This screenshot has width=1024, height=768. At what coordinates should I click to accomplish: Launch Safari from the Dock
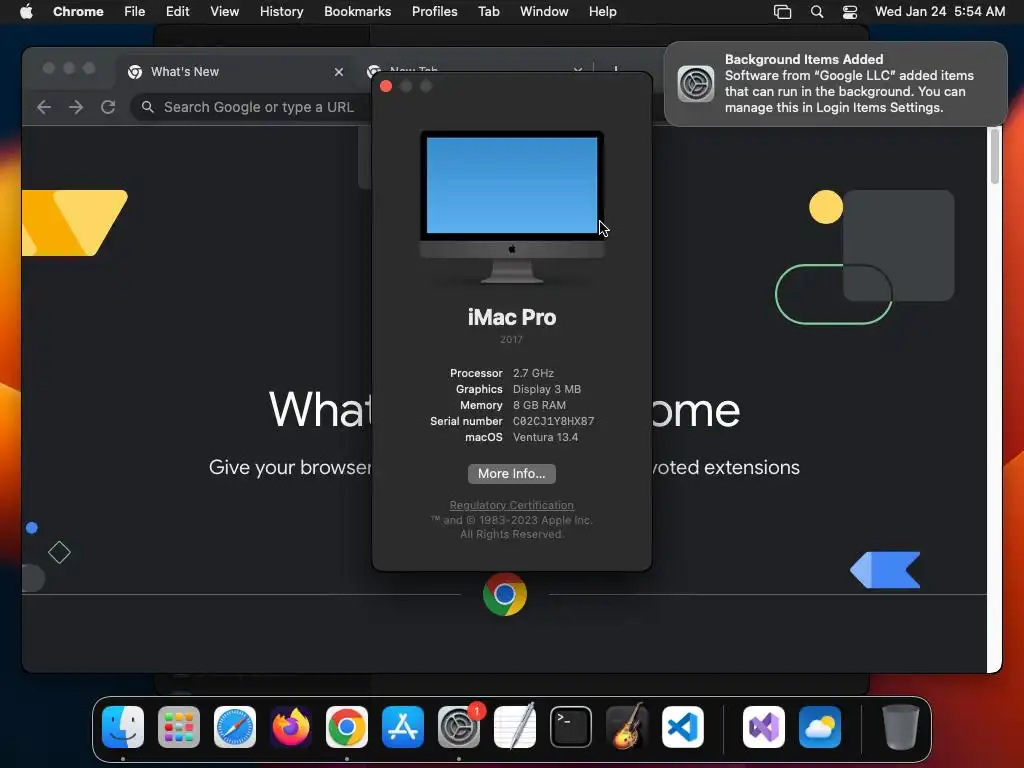click(235, 727)
